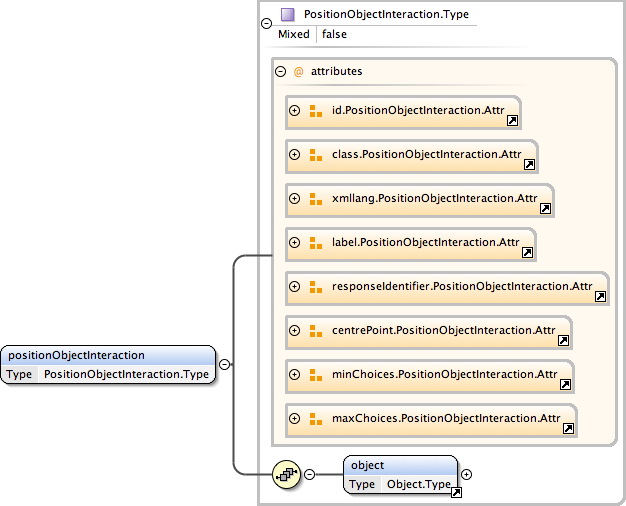The width and height of the screenshot is (626, 506).
Task: Expand xmllang.PositionObjectInteraction.Attr node
Action: pos(295,198)
